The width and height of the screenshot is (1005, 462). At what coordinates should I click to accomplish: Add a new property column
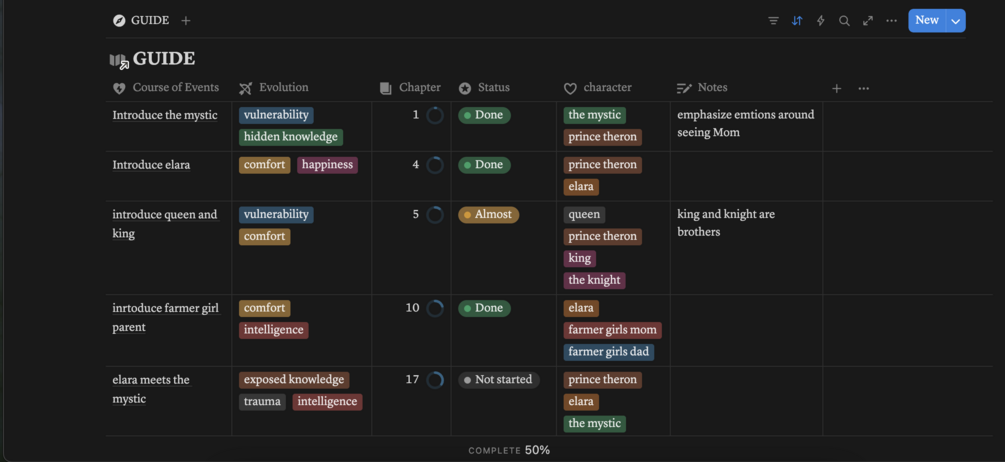coord(837,88)
